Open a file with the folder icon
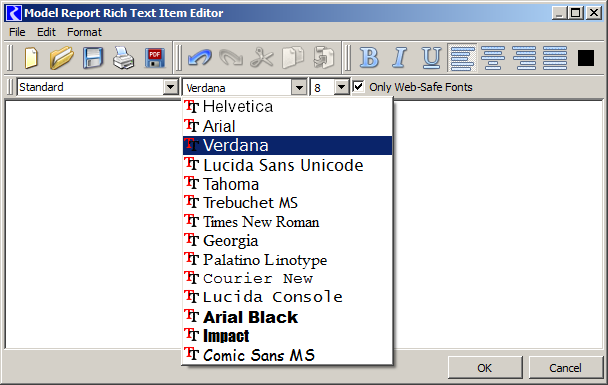This screenshot has width=608, height=385. point(62,58)
